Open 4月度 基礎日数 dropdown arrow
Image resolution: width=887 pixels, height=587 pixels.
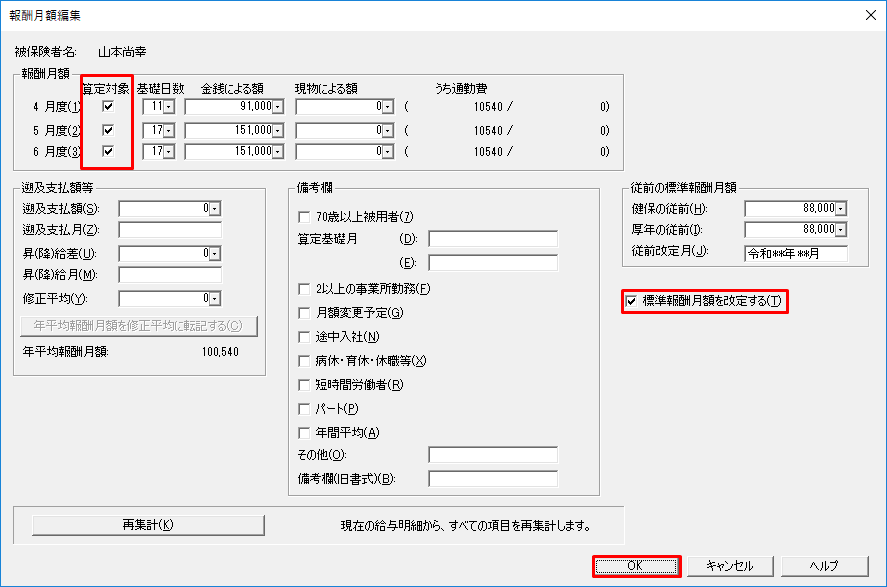pos(169,106)
